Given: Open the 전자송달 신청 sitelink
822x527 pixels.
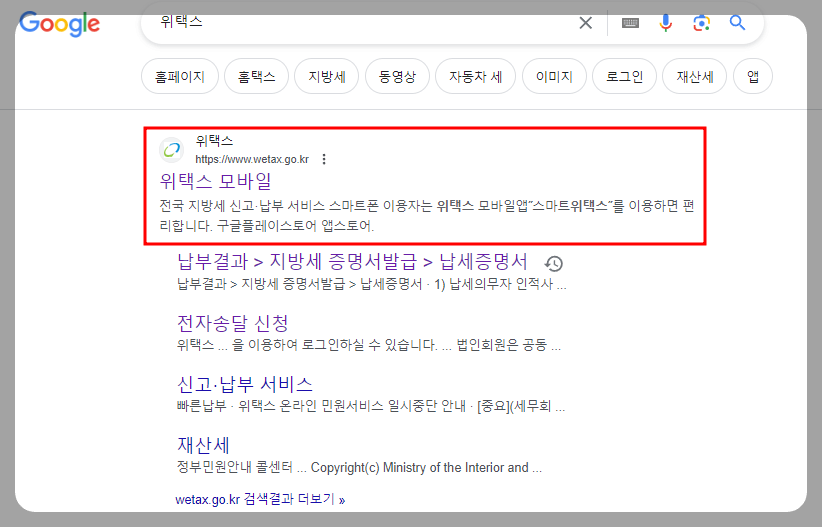Looking at the screenshot, I should tap(233, 323).
